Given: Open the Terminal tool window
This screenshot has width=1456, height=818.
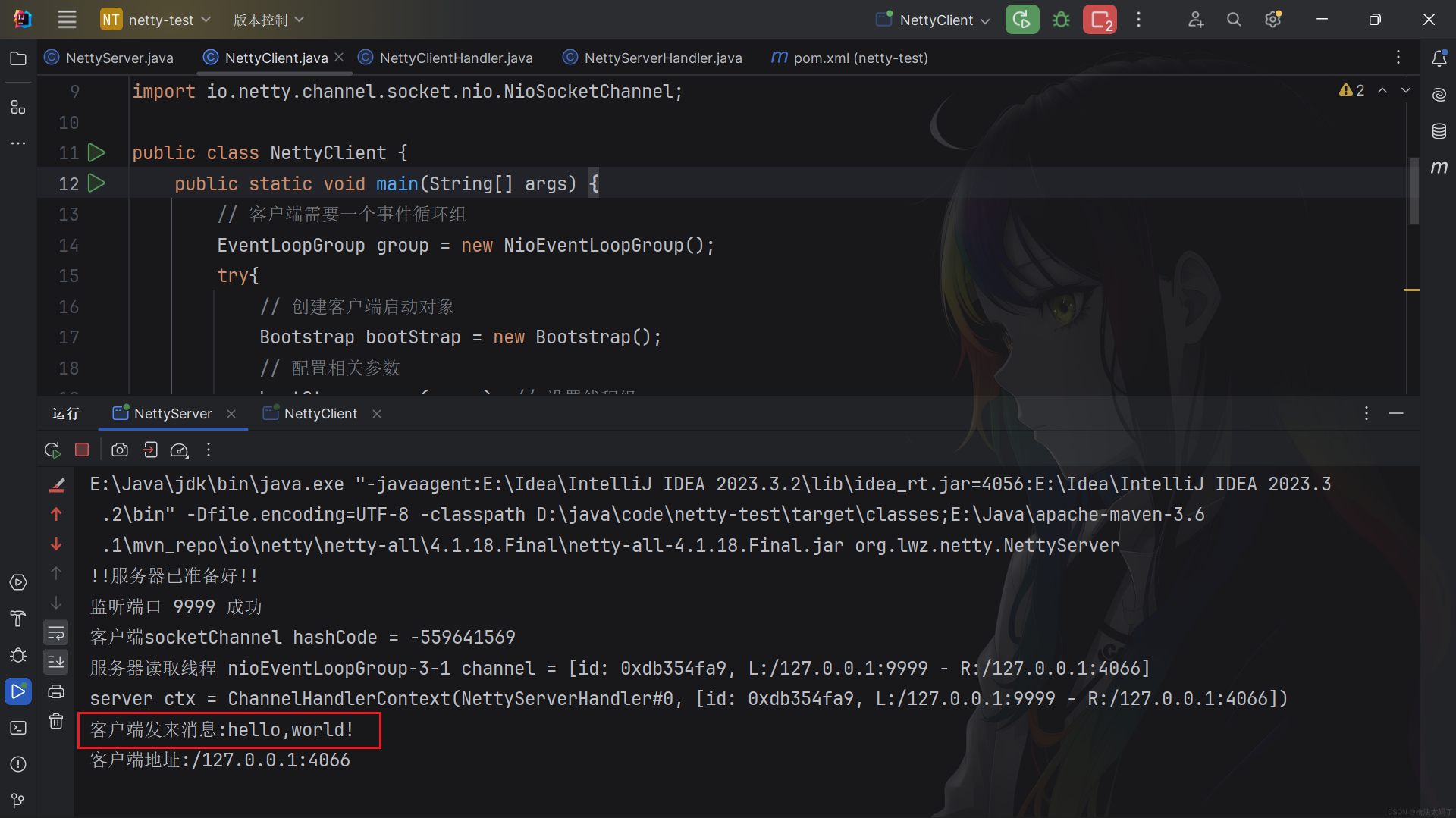Looking at the screenshot, I should [x=18, y=728].
